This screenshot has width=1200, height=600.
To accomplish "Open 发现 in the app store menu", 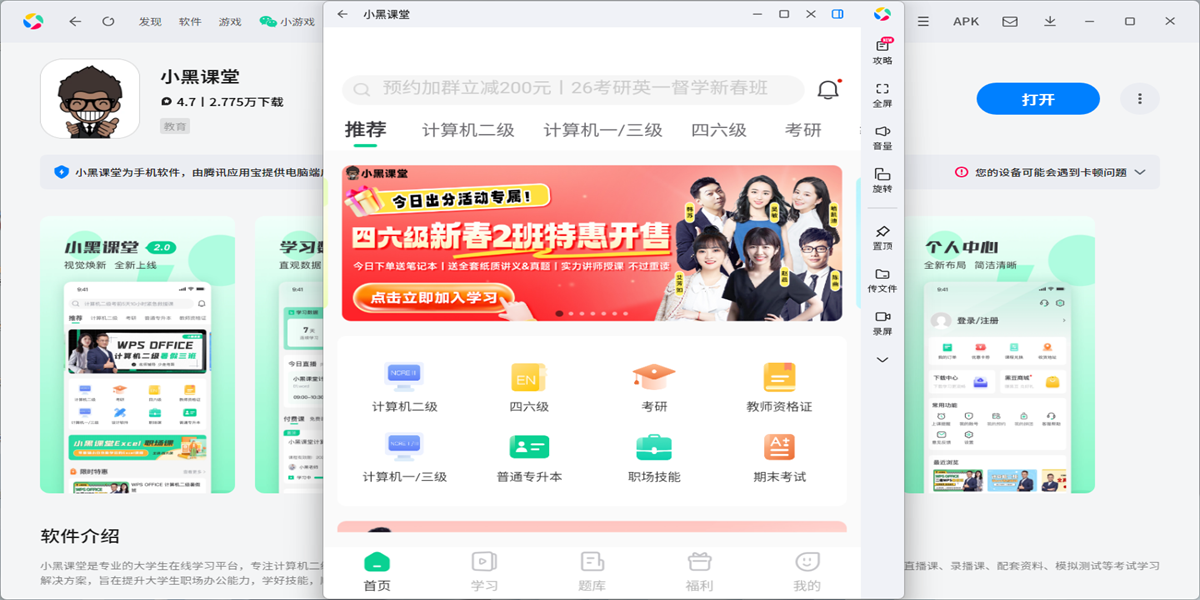I will tap(150, 21).
